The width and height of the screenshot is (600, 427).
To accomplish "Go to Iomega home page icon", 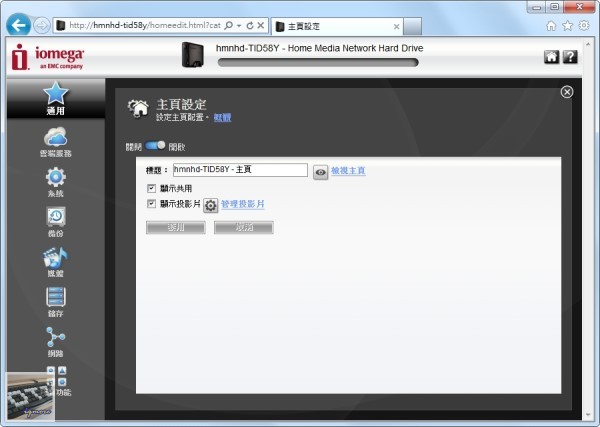I will click(551, 57).
